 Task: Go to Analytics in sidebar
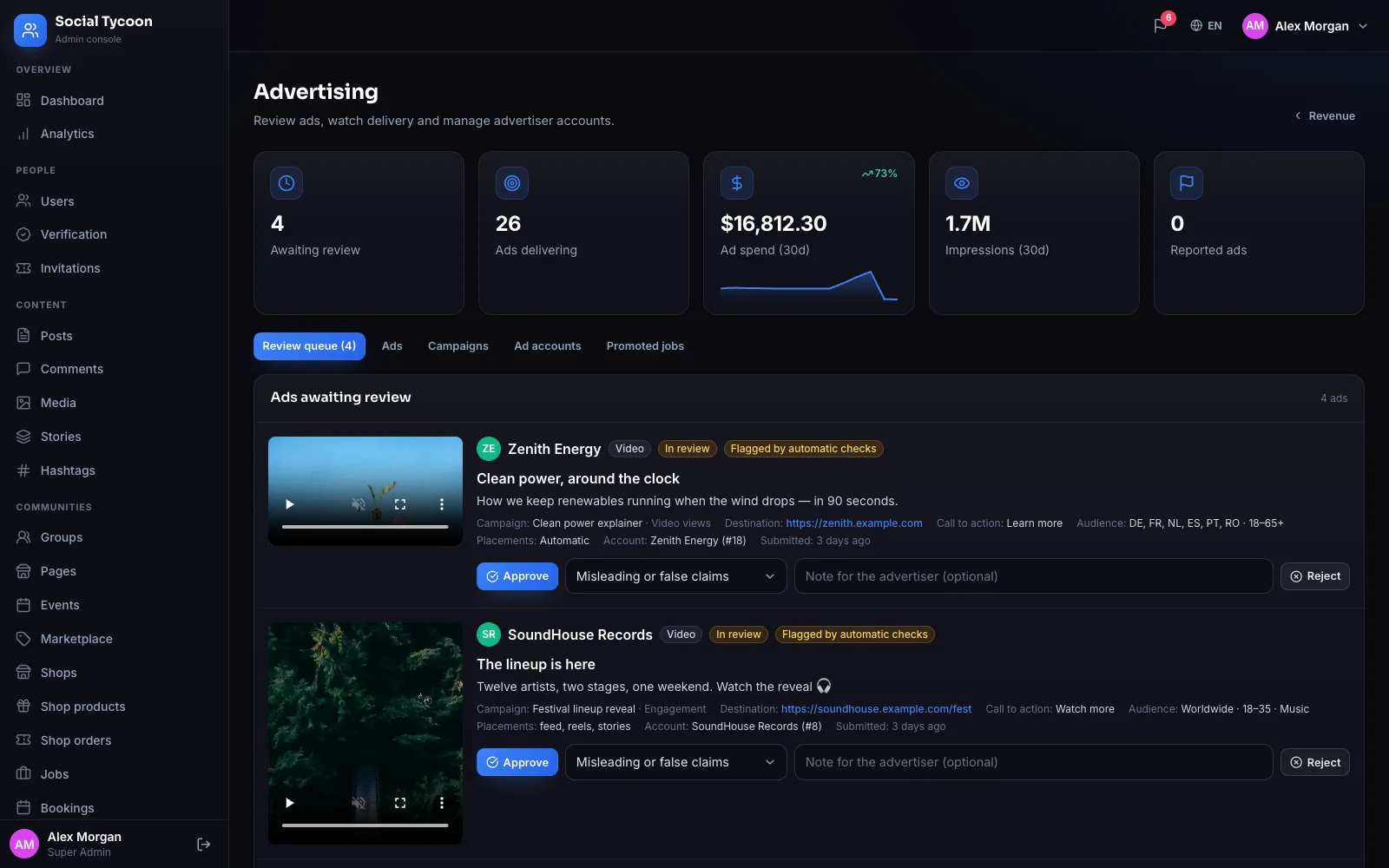(x=114, y=134)
